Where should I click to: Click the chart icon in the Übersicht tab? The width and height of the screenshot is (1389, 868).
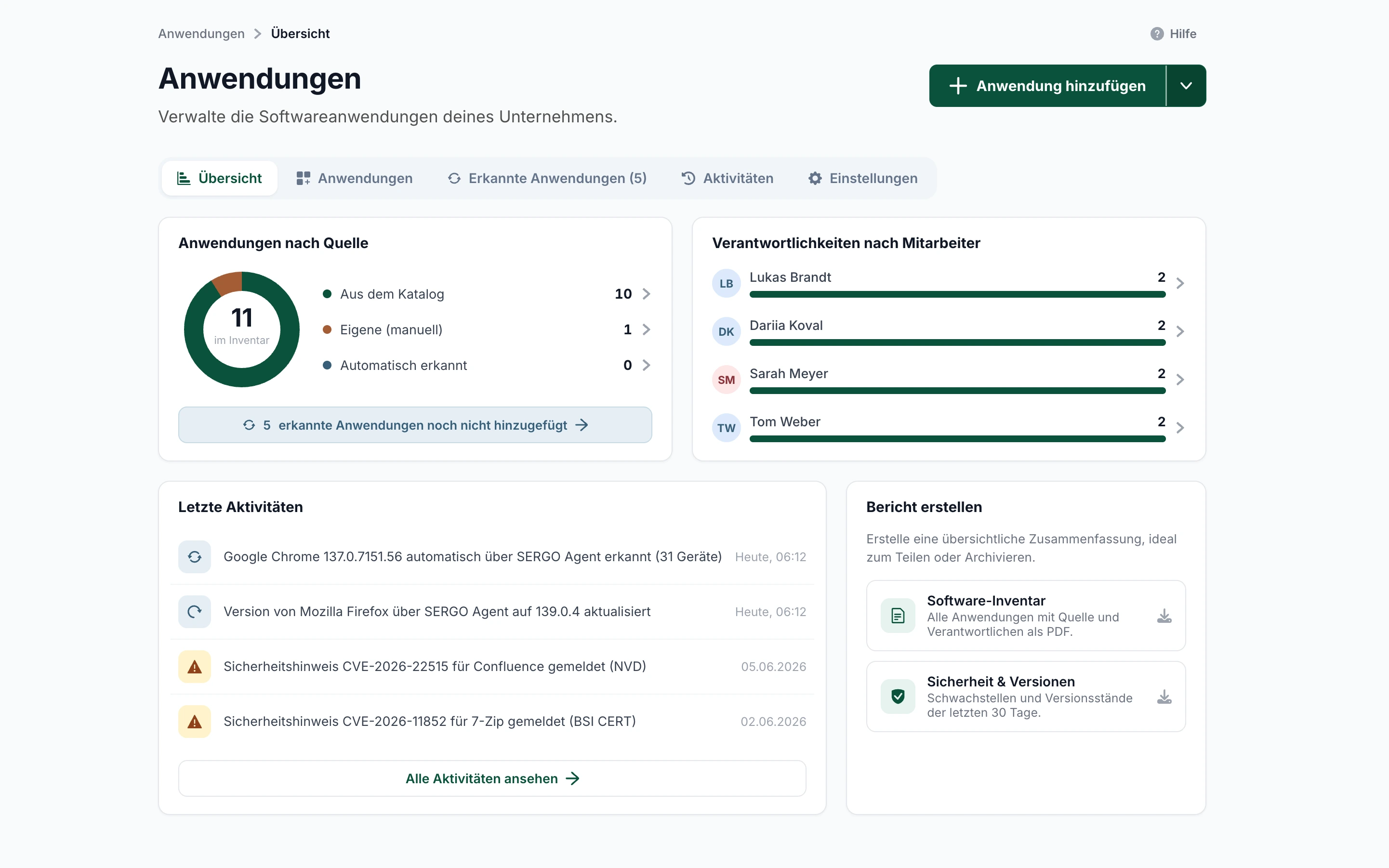click(184, 179)
